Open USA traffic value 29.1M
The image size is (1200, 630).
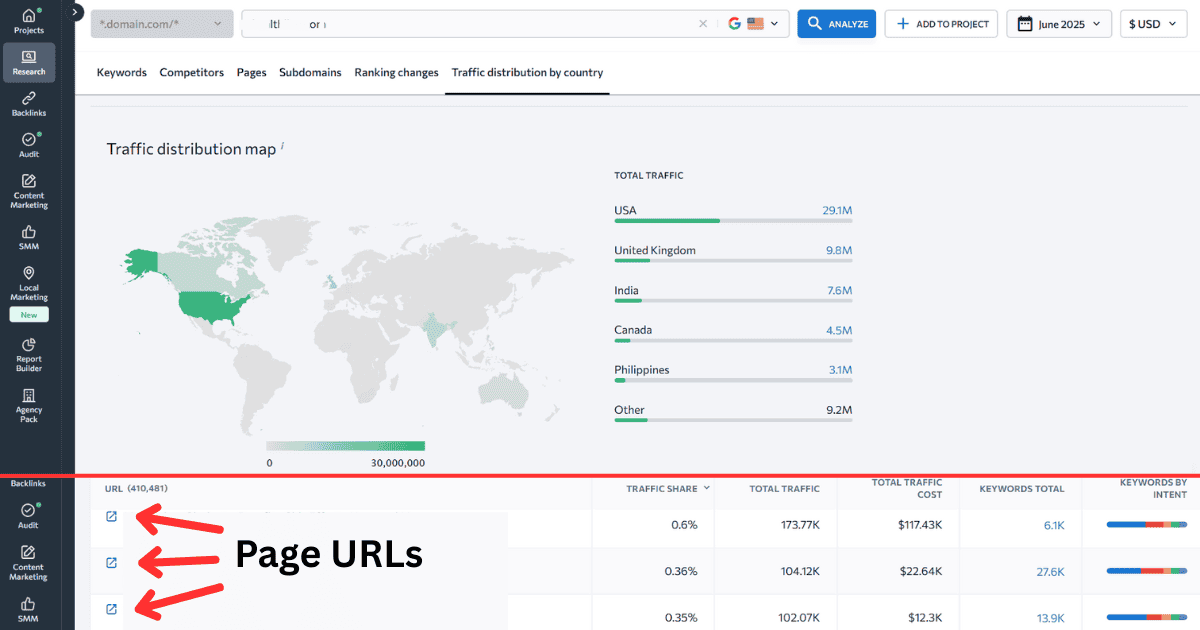(x=837, y=211)
